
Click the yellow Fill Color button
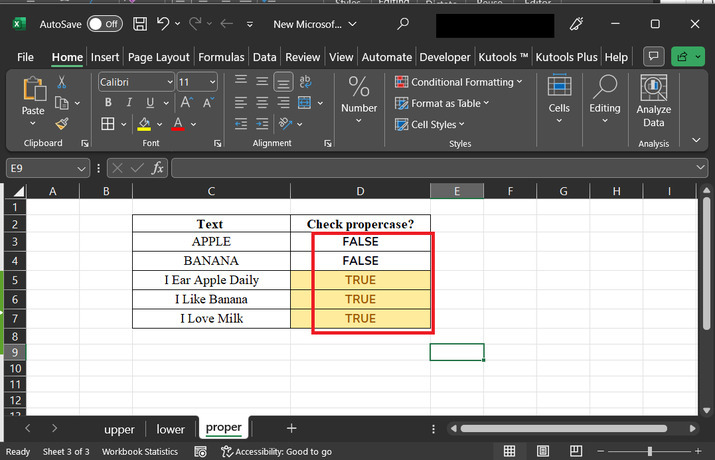point(144,124)
